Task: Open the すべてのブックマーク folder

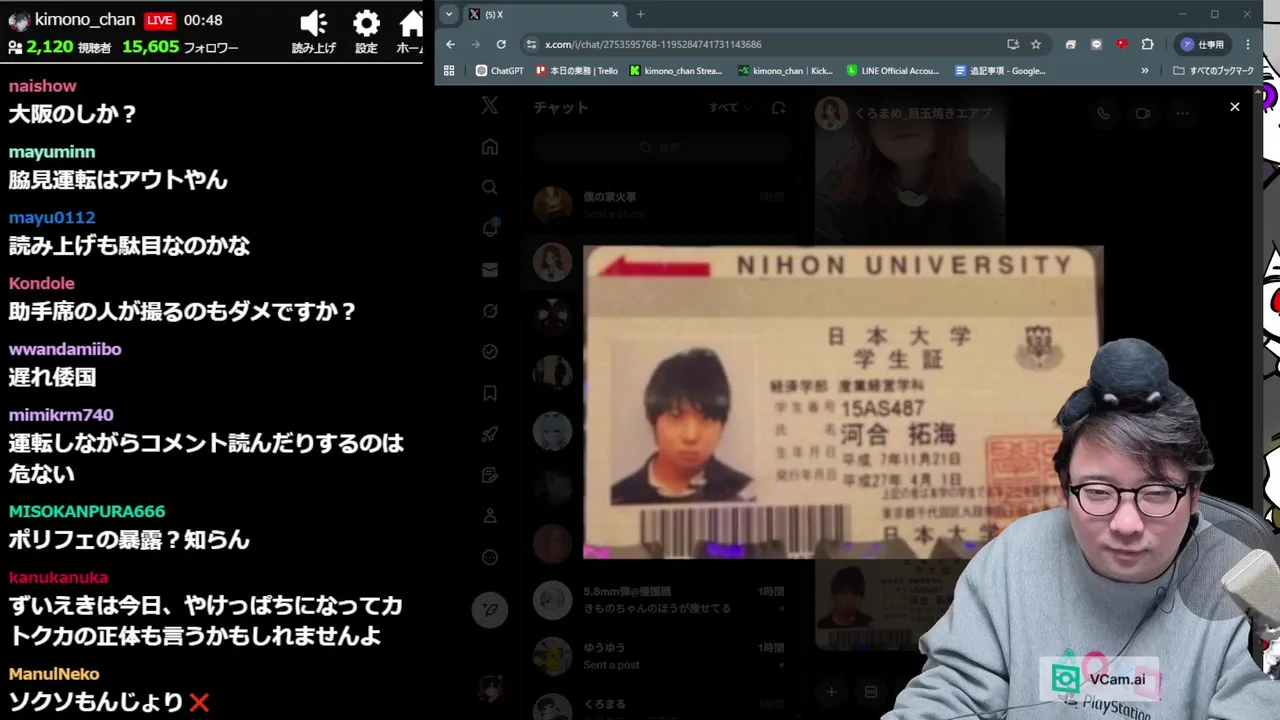Action: (x=1213, y=71)
